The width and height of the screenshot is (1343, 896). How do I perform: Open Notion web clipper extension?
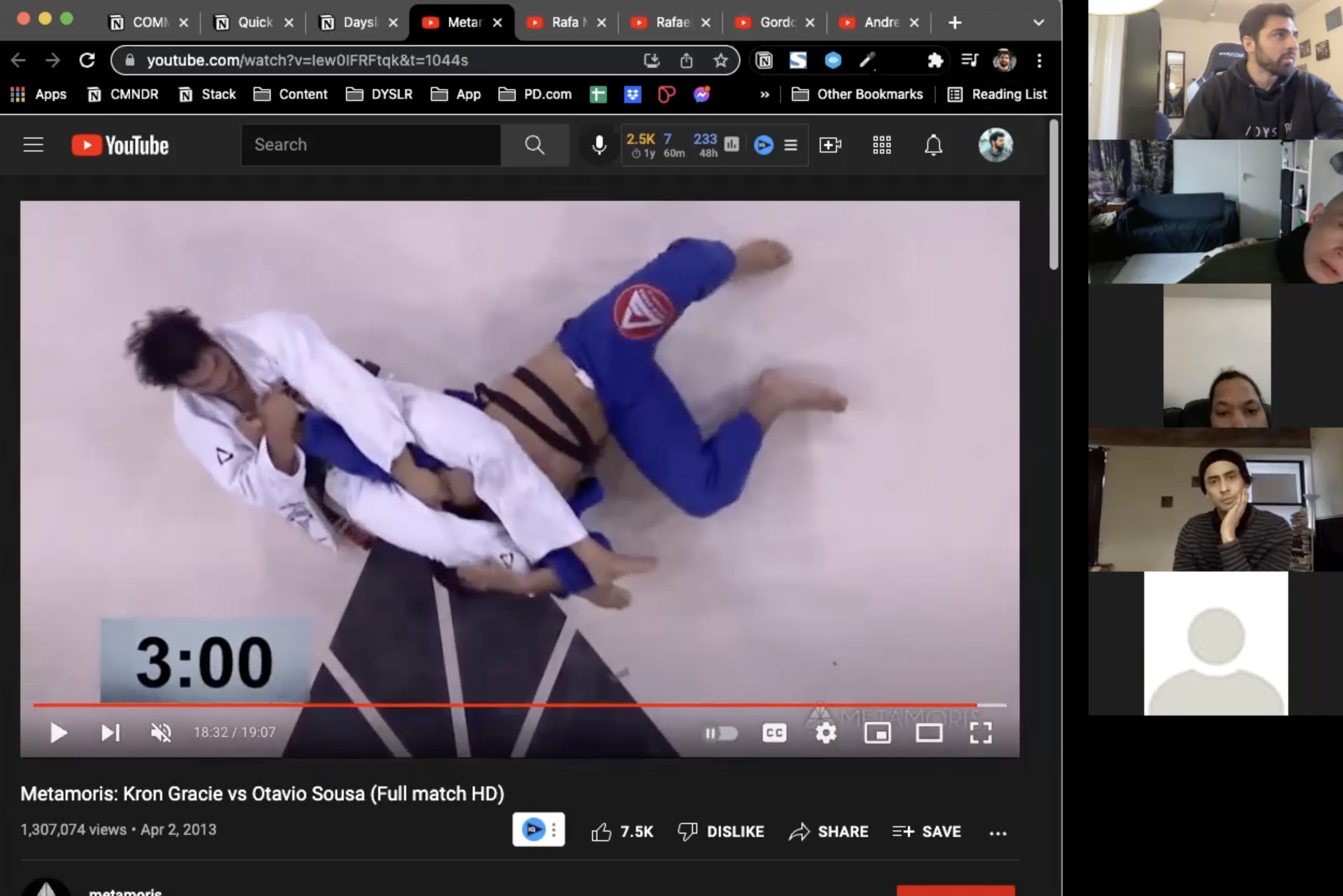point(763,60)
